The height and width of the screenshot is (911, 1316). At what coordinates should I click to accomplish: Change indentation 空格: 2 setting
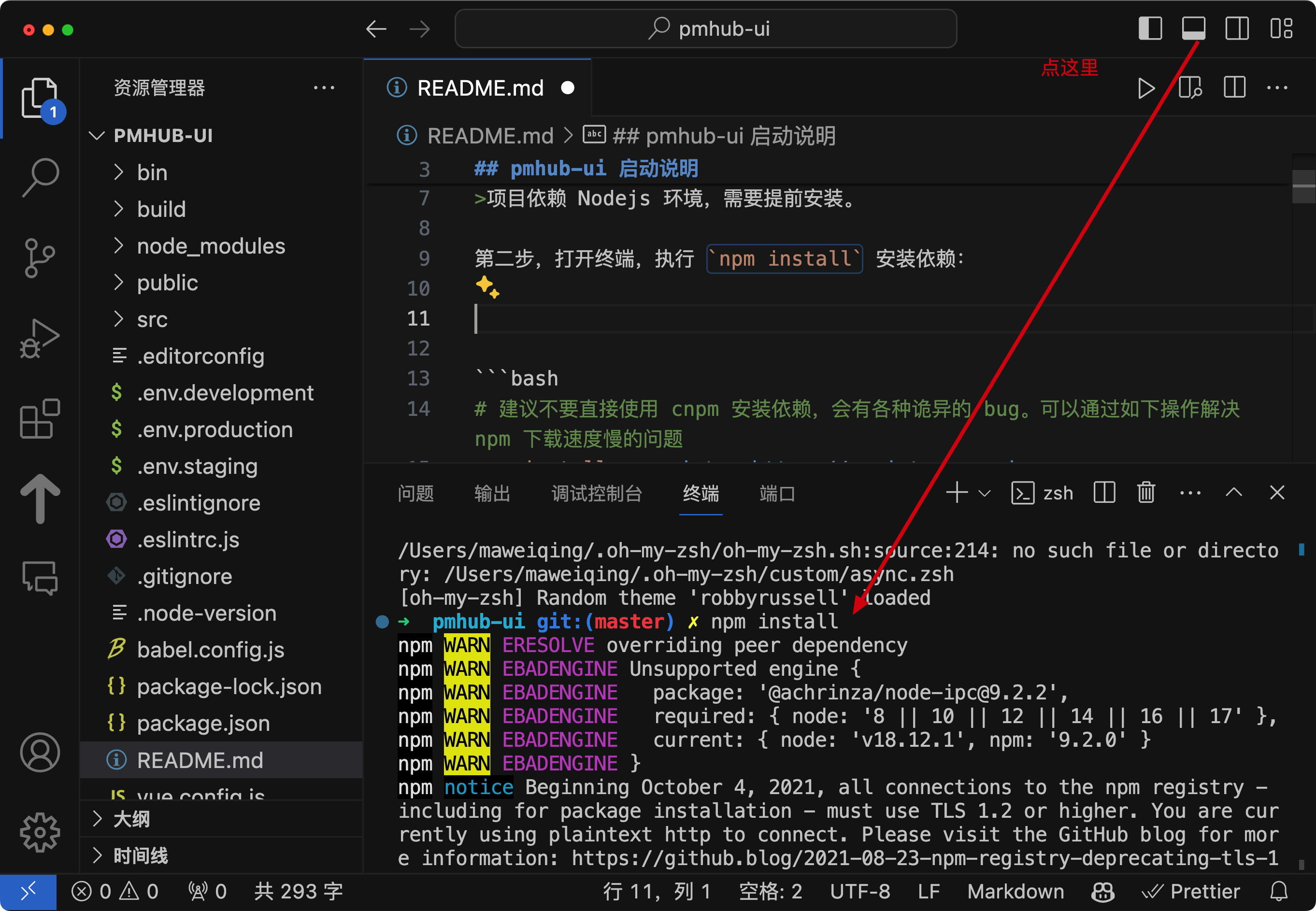[x=770, y=891]
